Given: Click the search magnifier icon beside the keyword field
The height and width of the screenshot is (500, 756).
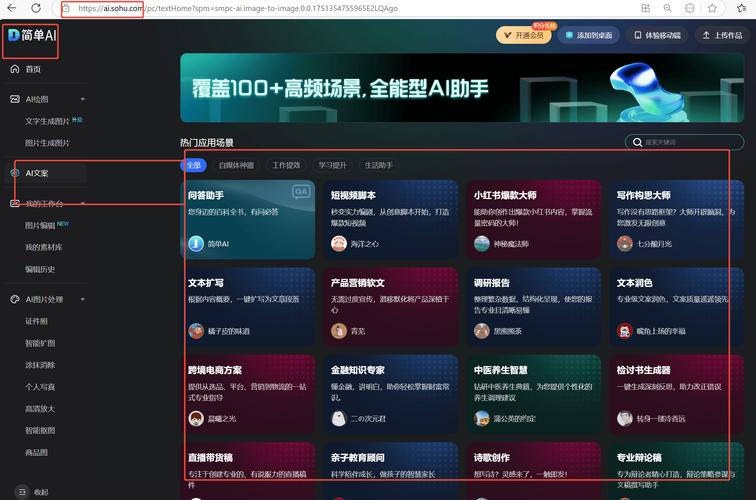Looking at the screenshot, I should coord(637,142).
